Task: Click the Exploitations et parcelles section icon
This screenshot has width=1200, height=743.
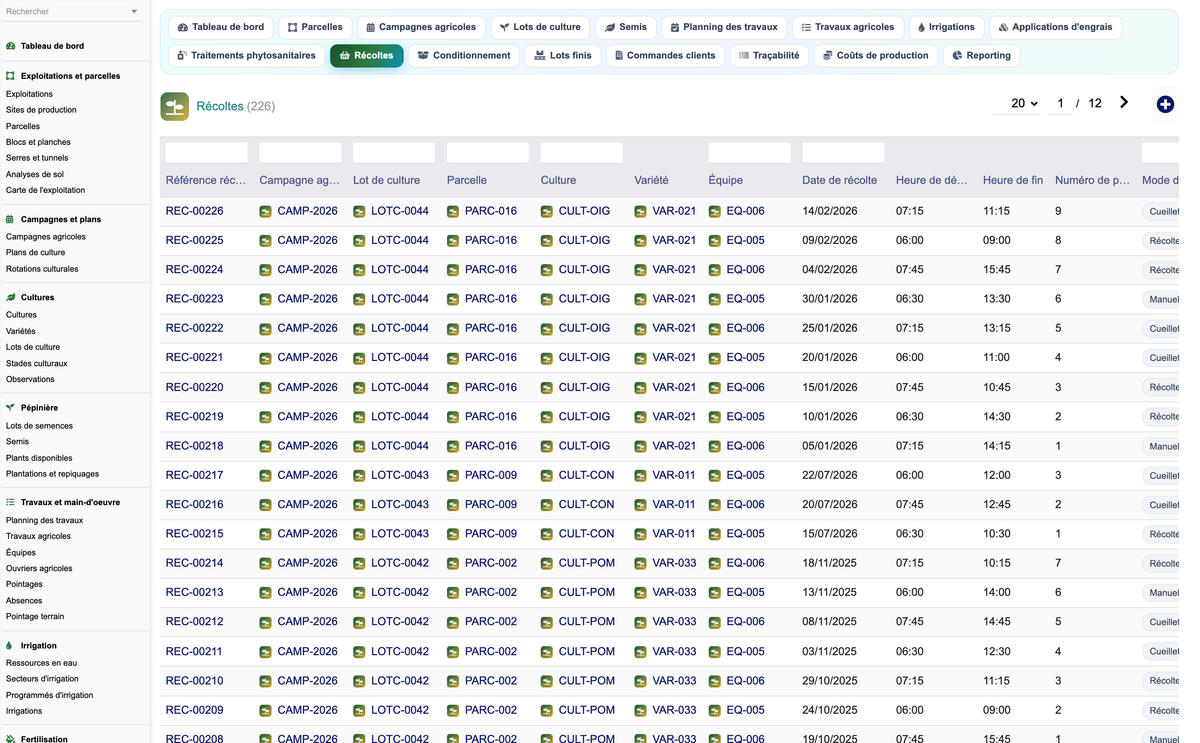Action: coord(11,76)
